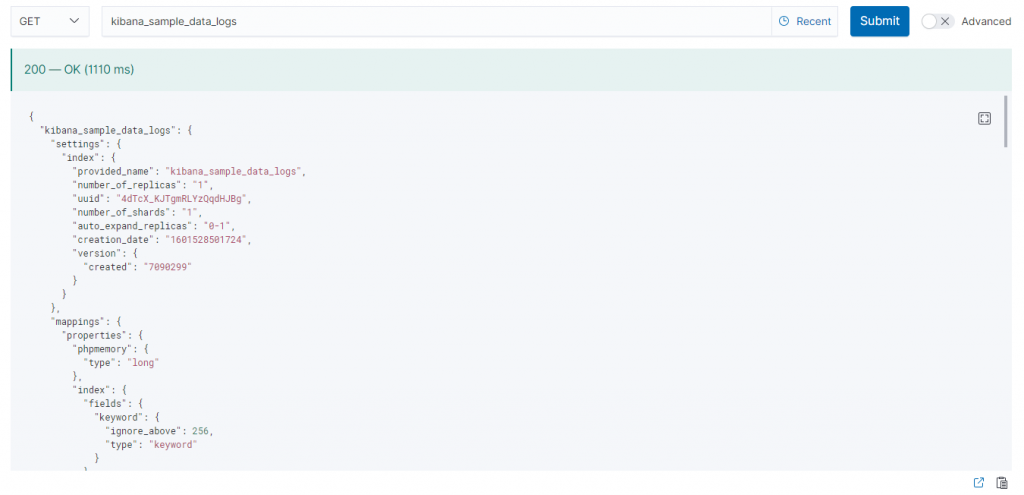Click the "phpmemory" property key
This screenshot has height=495, width=1024.
[104, 349]
